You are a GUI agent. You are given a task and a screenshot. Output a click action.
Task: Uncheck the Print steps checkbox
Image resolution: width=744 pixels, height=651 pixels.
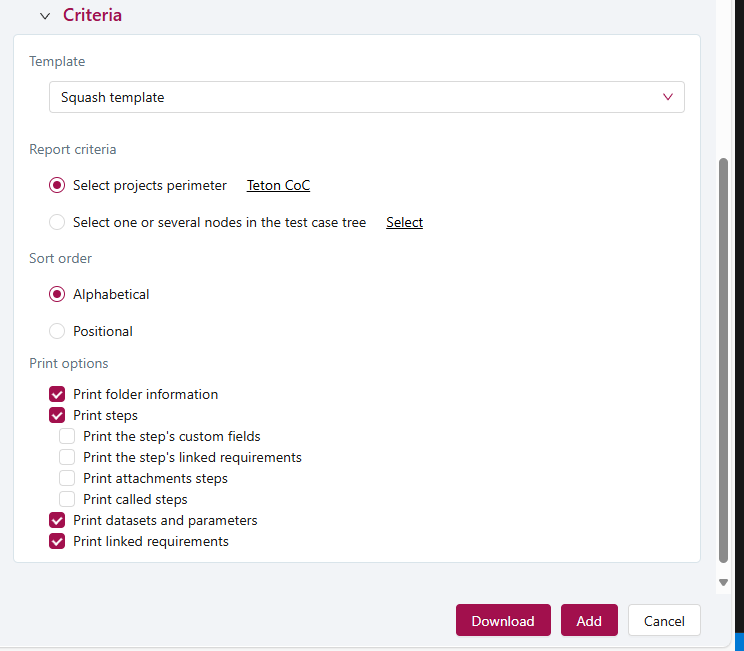57,415
